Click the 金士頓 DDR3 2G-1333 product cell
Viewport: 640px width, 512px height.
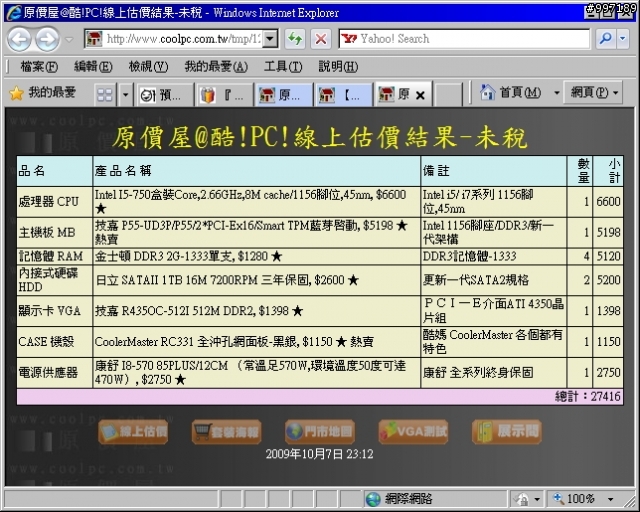click(256, 256)
